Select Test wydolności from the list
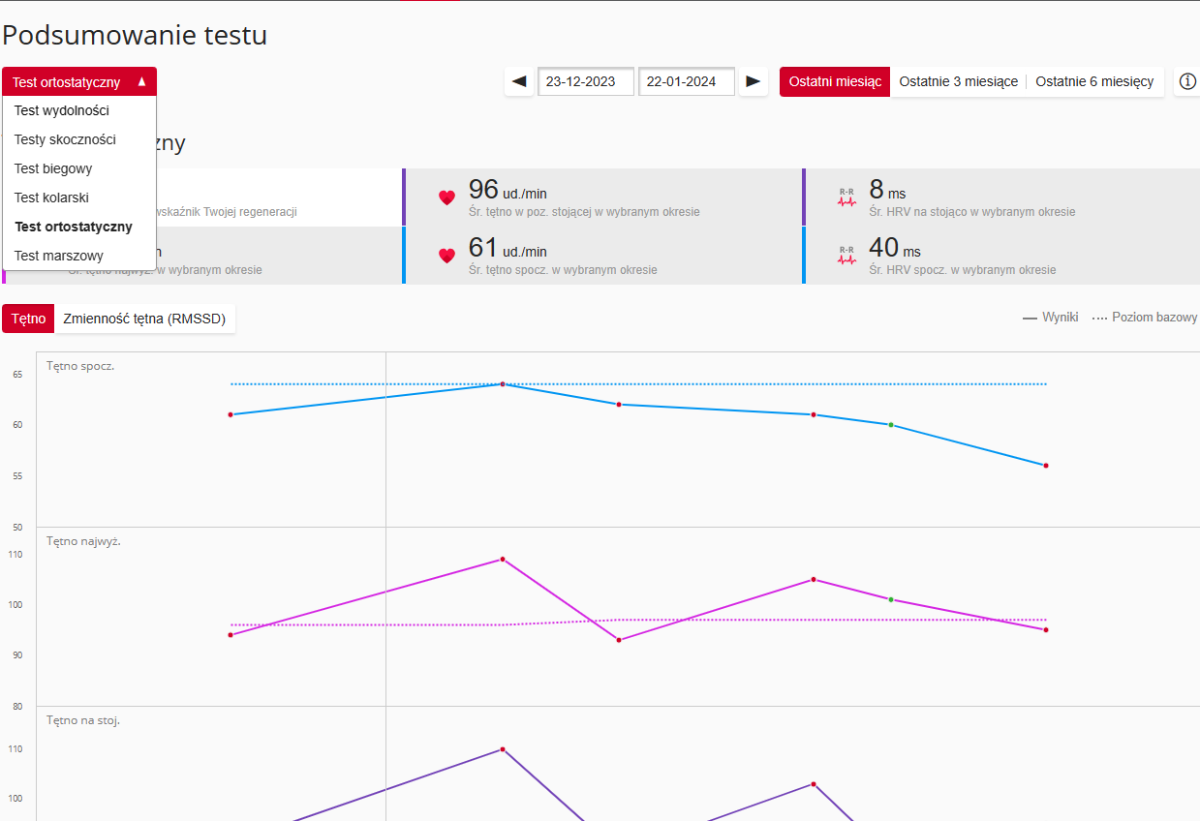1200x821 pixels. click(x=62, y=111)
